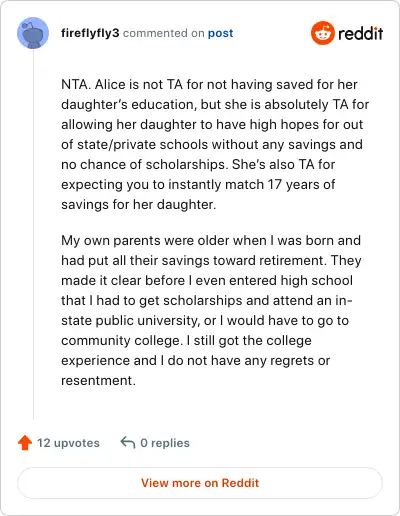Click the '12 upvotes' label

click(x=68, y=443)
